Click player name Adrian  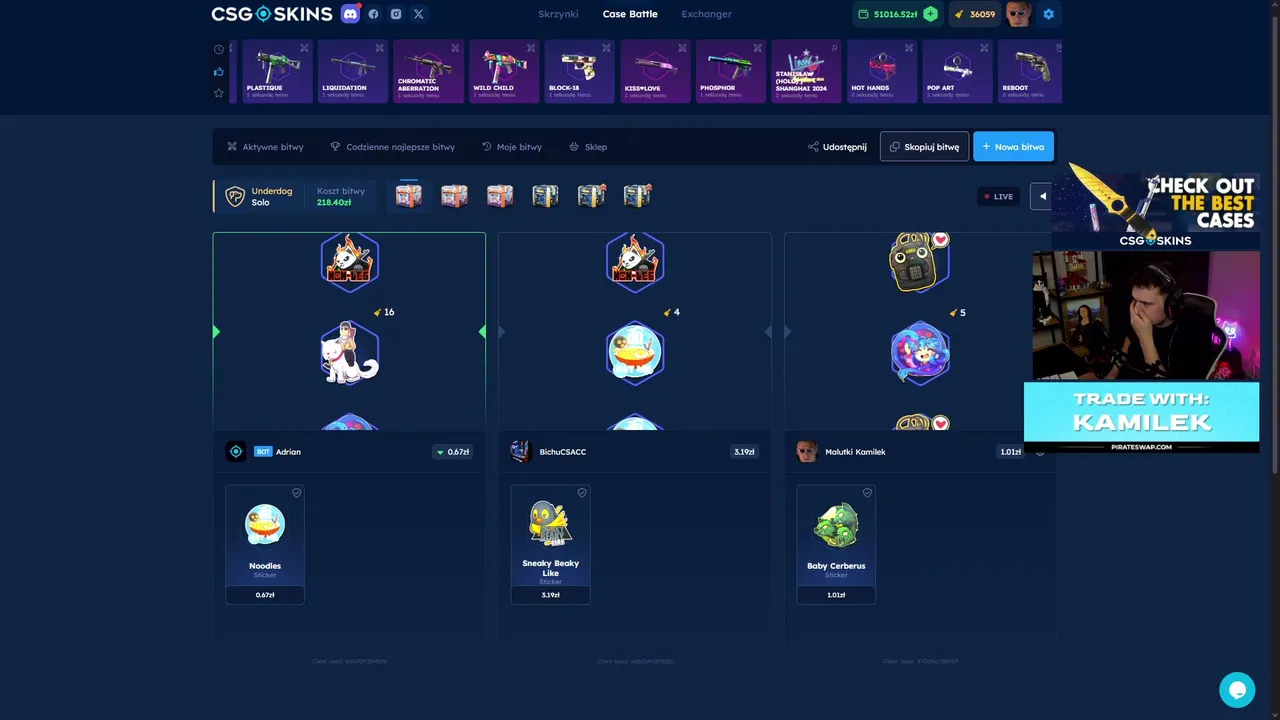288,452
